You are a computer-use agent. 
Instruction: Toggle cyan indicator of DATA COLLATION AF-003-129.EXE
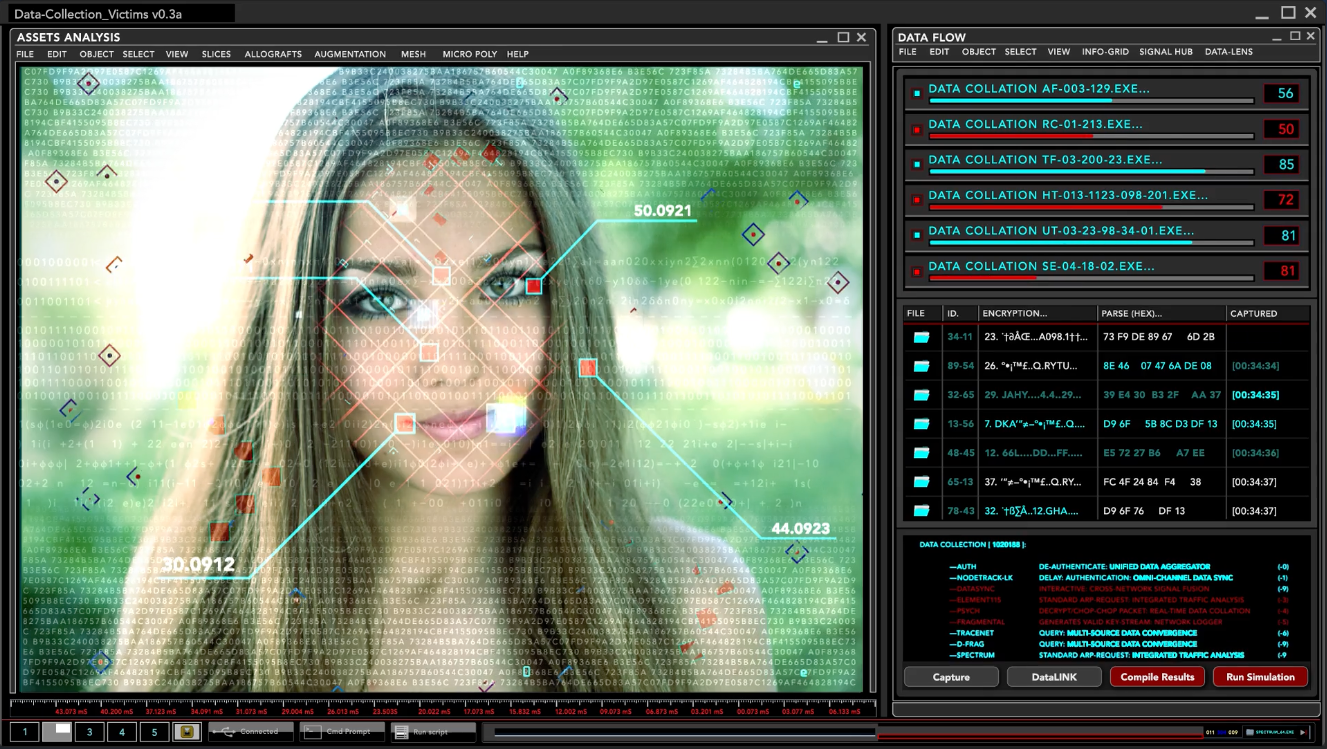pyautogui.click(x=916, y=94)
